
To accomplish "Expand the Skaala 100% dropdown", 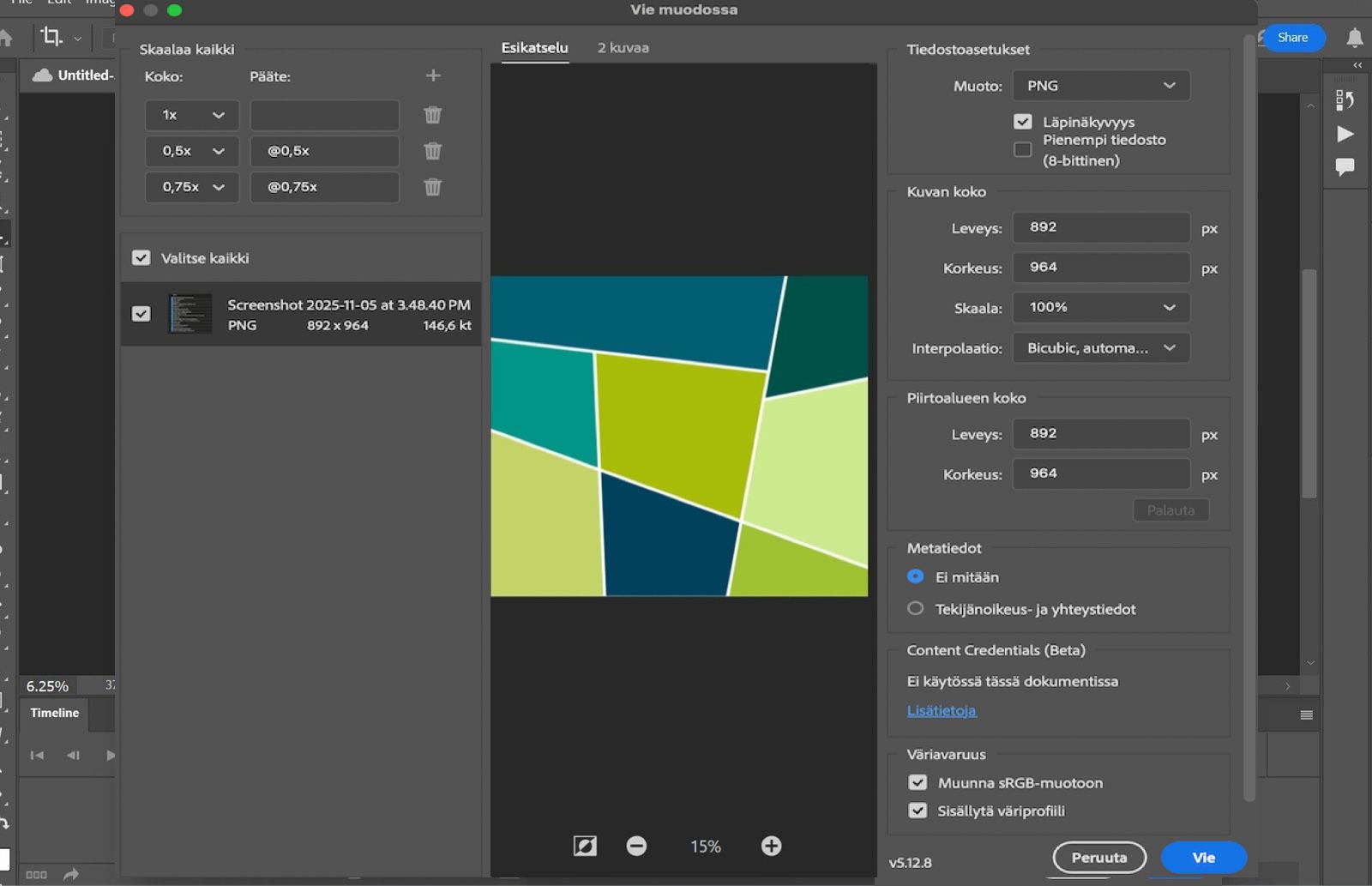I will (1101, 308).
